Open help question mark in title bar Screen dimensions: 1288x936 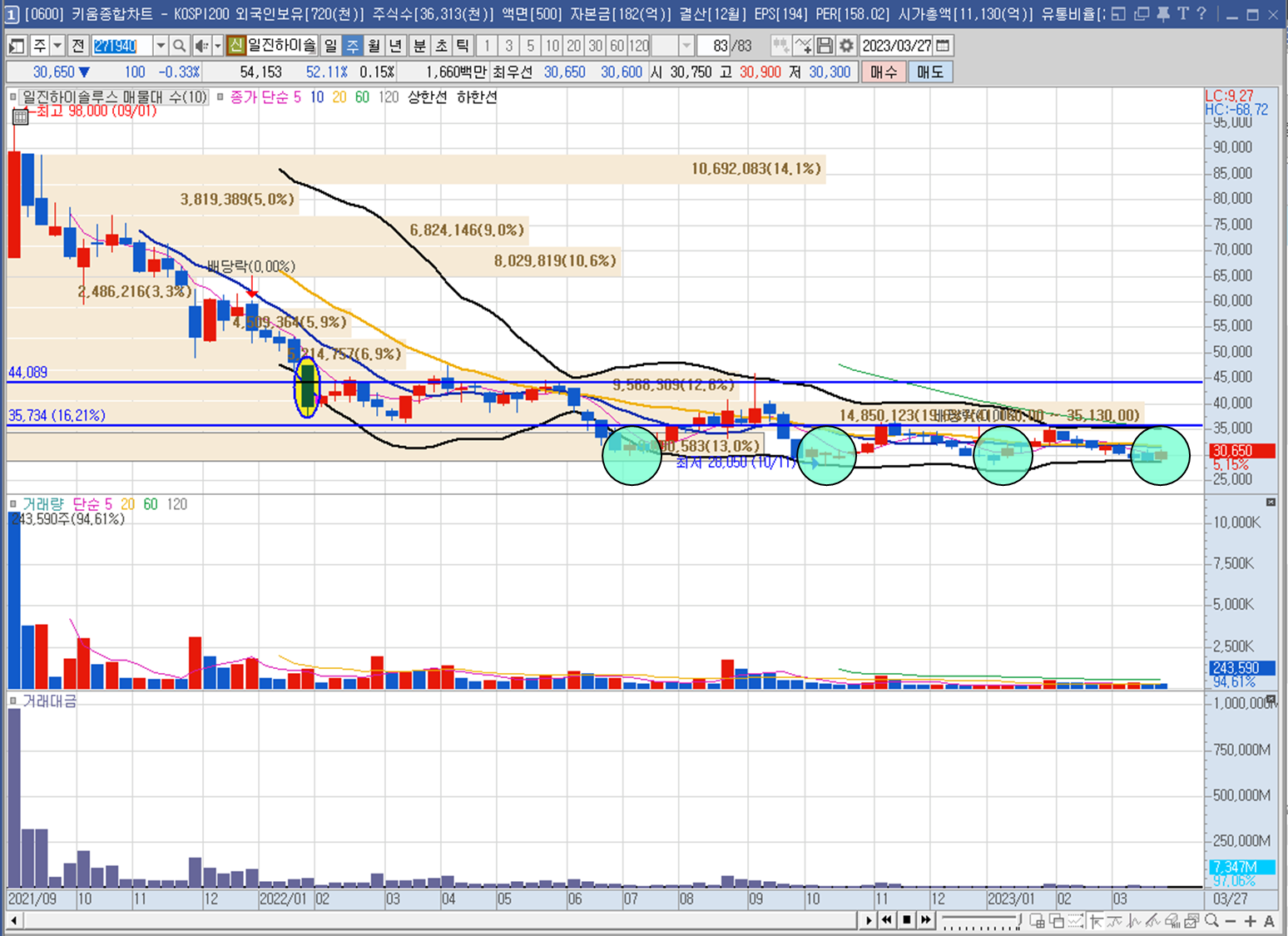[x=1201, y=13]
